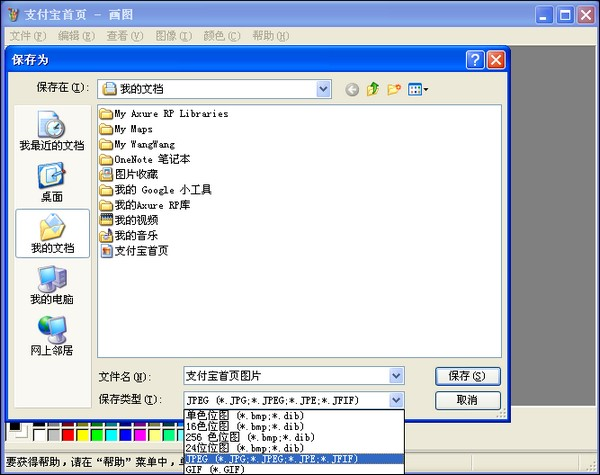Select 我的电脑 in the places bar

51,285
